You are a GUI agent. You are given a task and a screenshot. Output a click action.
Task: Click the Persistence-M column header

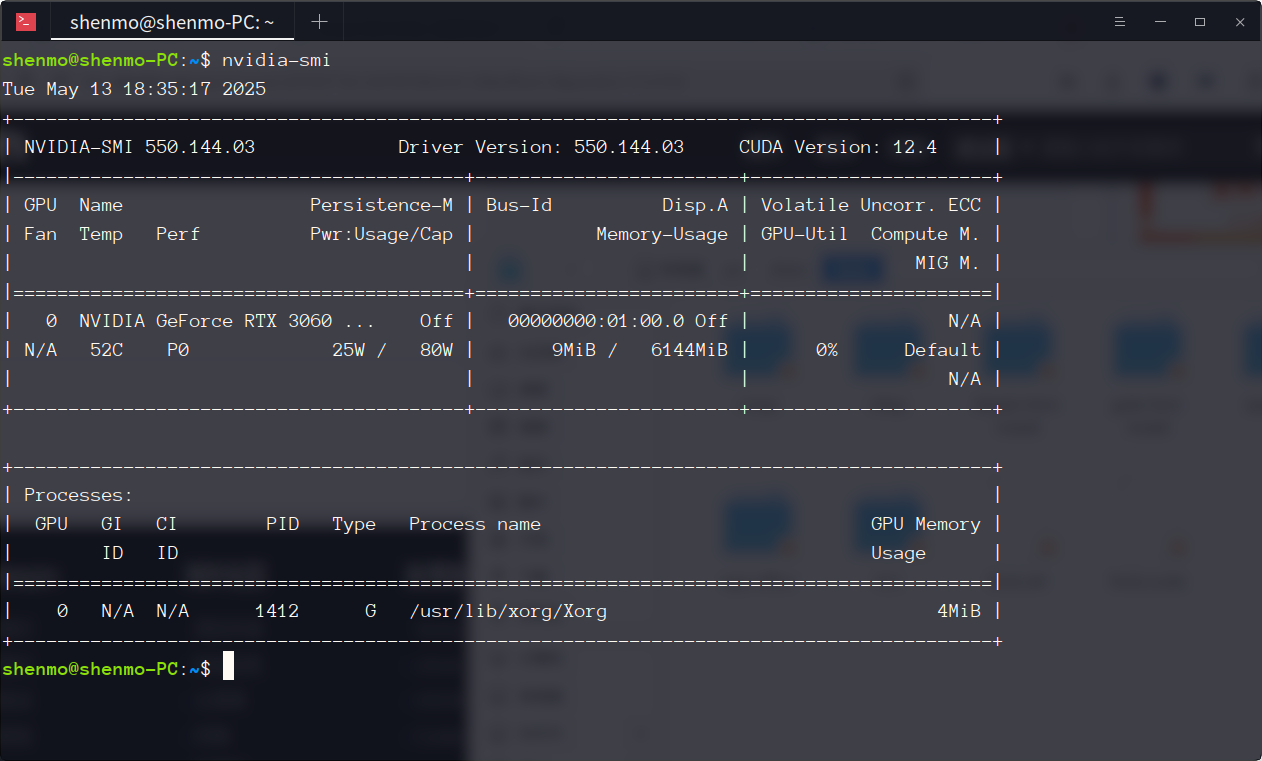pos(381,205)
